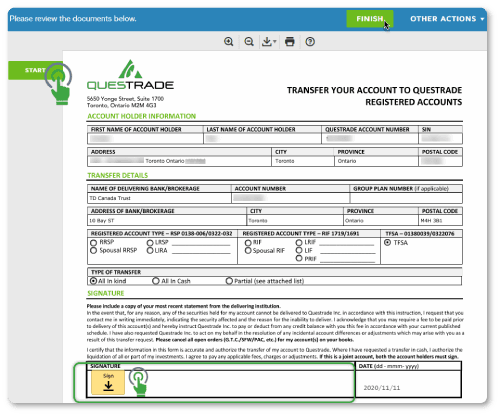
Task: Click the yellow Sign tag
Action: [x=108, y=382]
